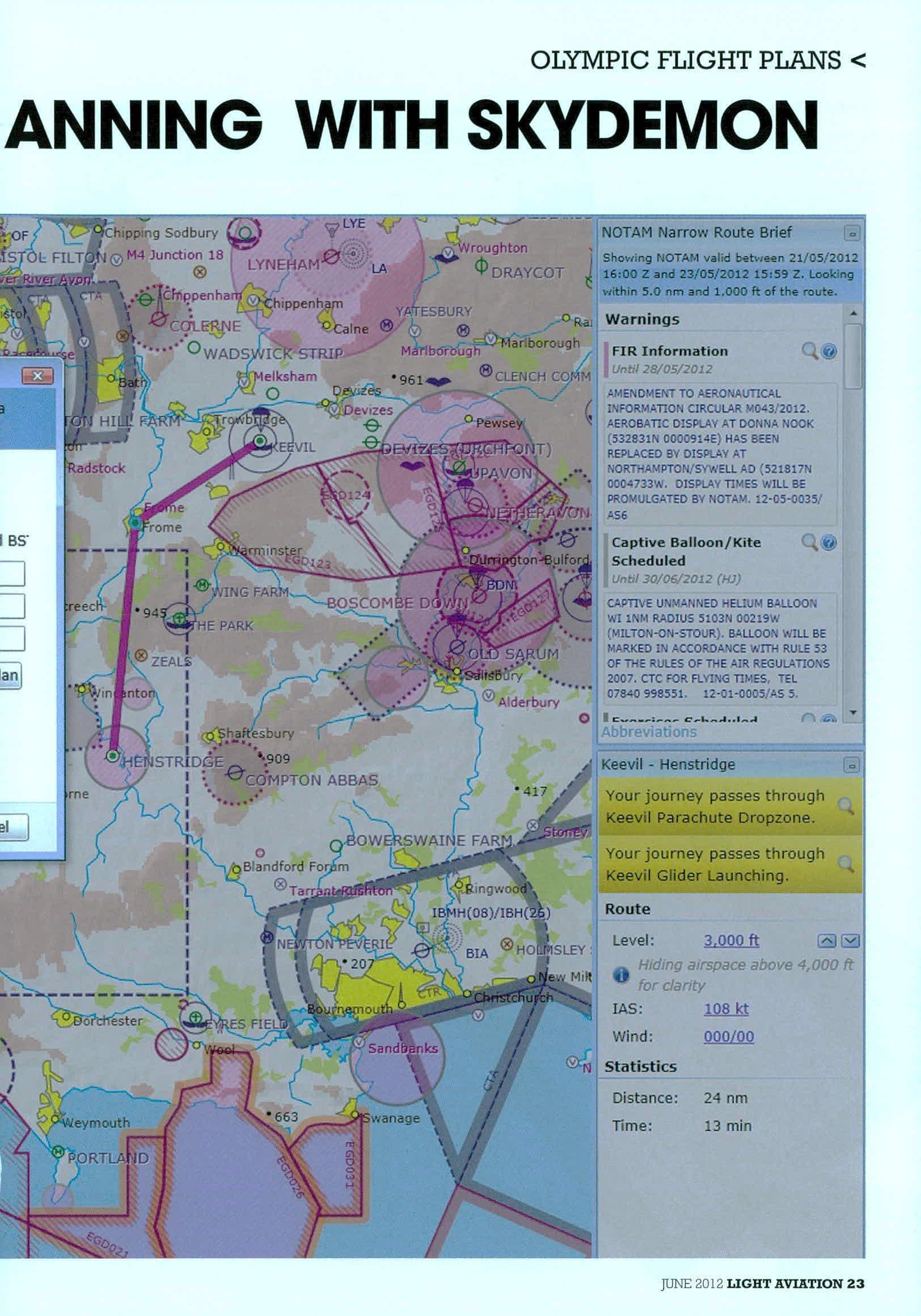The width and height of the screenshot is (921, 1316).
Task: Click the 'Your journey passes through Keevil Parachute Dropzone' warning
Action: [x=730, y=806]
